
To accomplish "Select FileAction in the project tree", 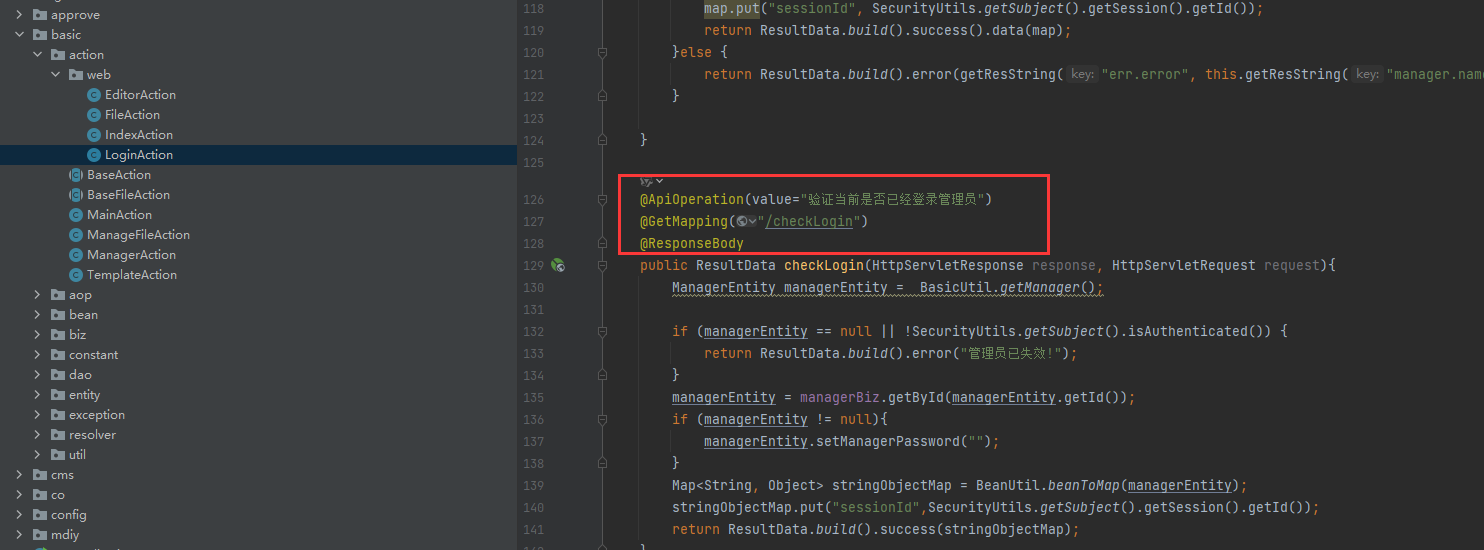I will 132,115.
